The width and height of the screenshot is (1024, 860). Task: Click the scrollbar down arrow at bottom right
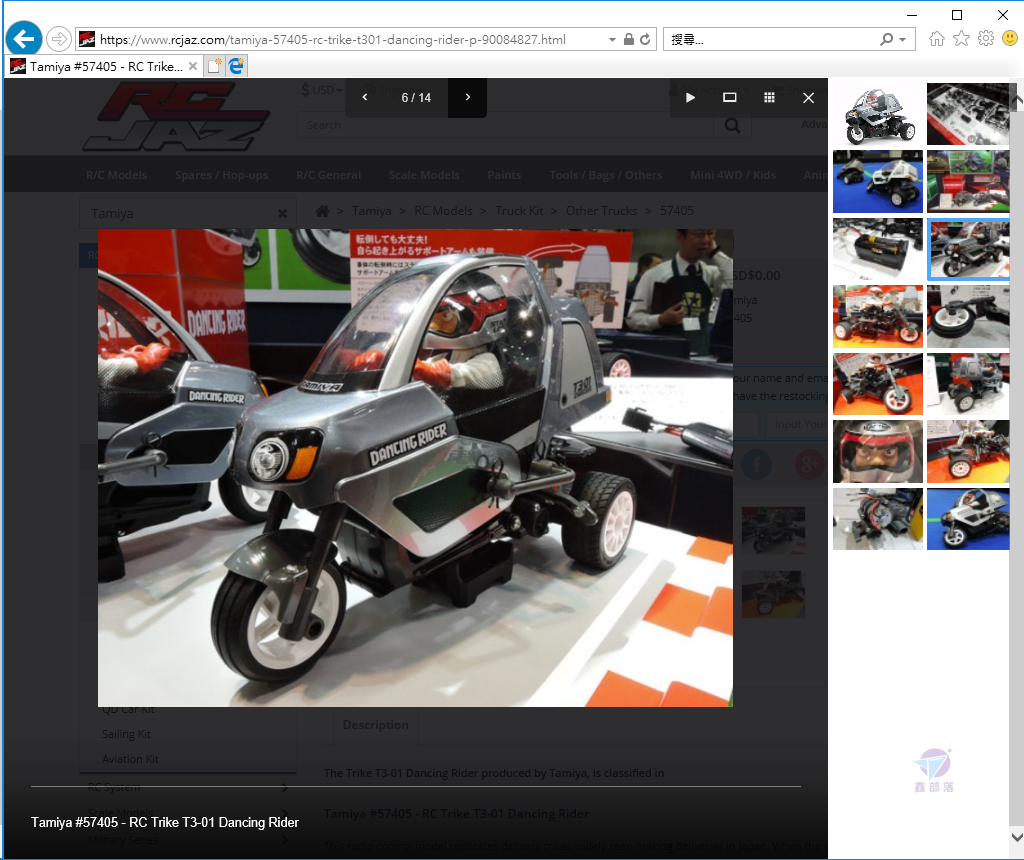[1017, 836]
